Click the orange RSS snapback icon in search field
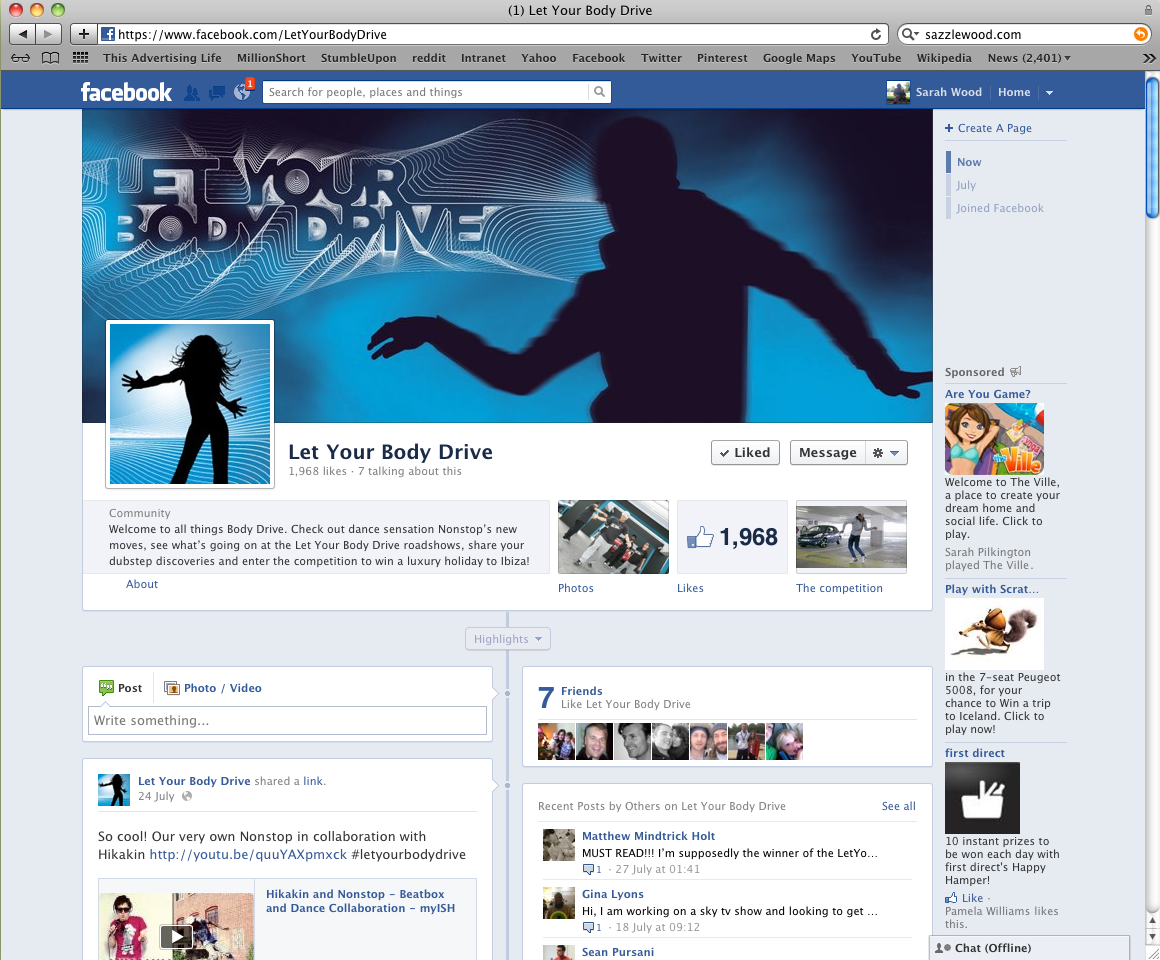Image resolution: width=1160 pixels, height=960 pixels. click(x=1141, y=34)
